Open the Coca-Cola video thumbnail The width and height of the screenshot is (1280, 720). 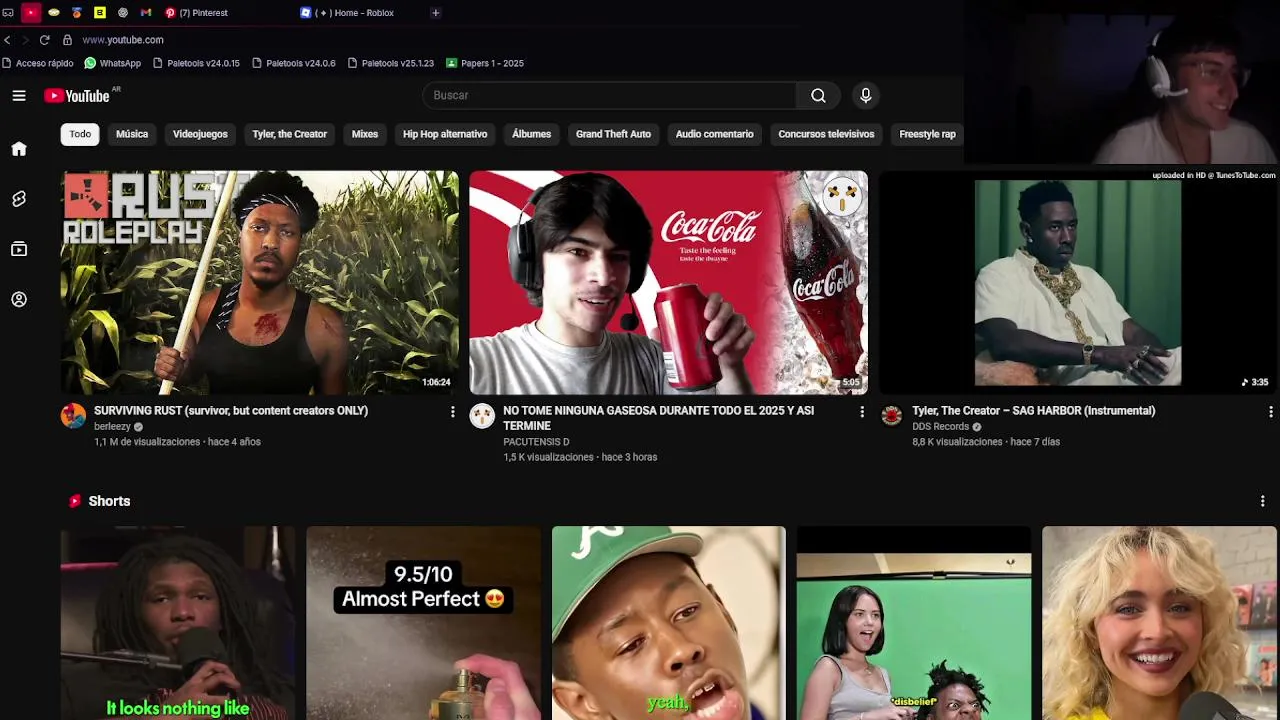pos(669,283)
